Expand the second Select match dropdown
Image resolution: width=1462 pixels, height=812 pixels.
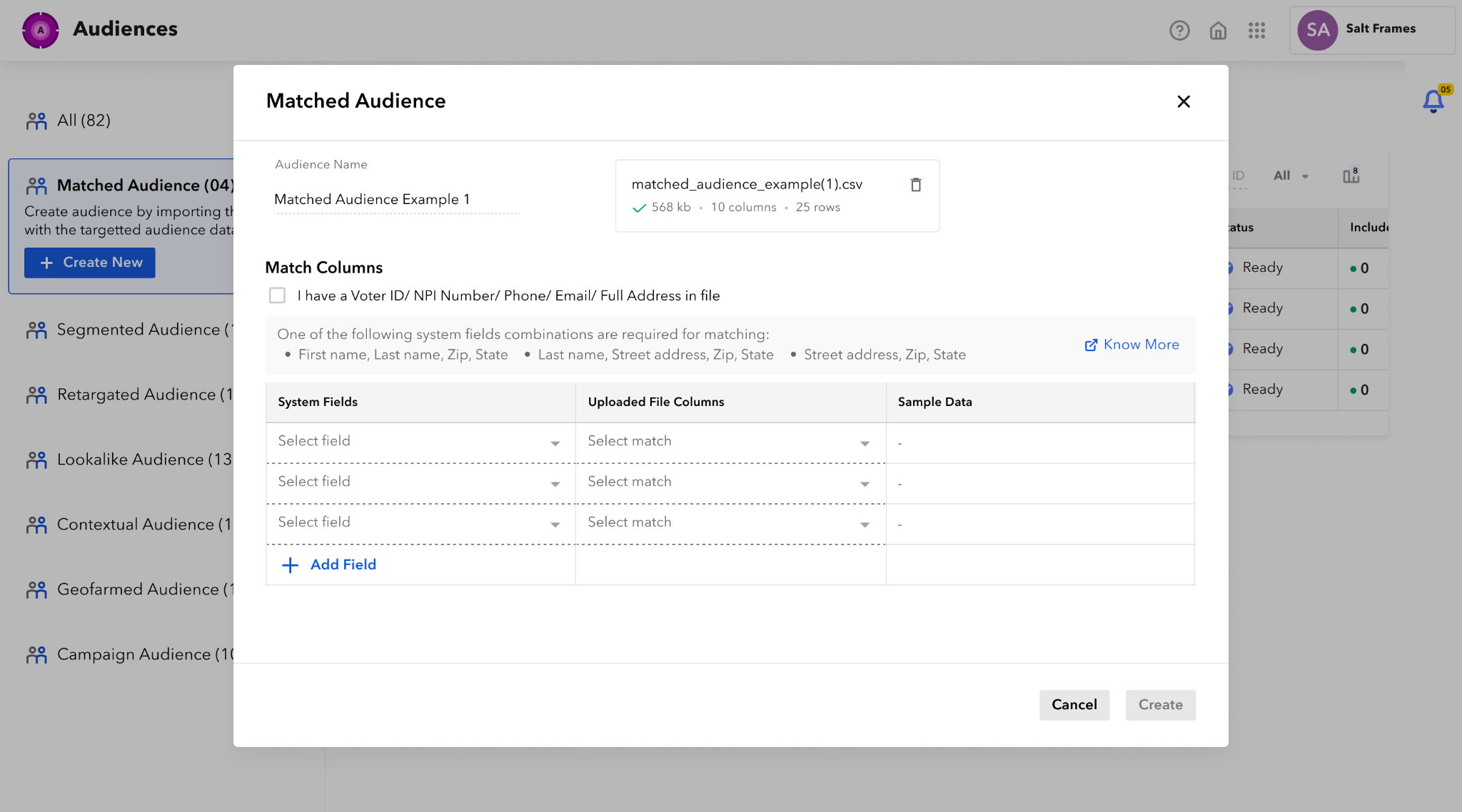click(730, 482)
